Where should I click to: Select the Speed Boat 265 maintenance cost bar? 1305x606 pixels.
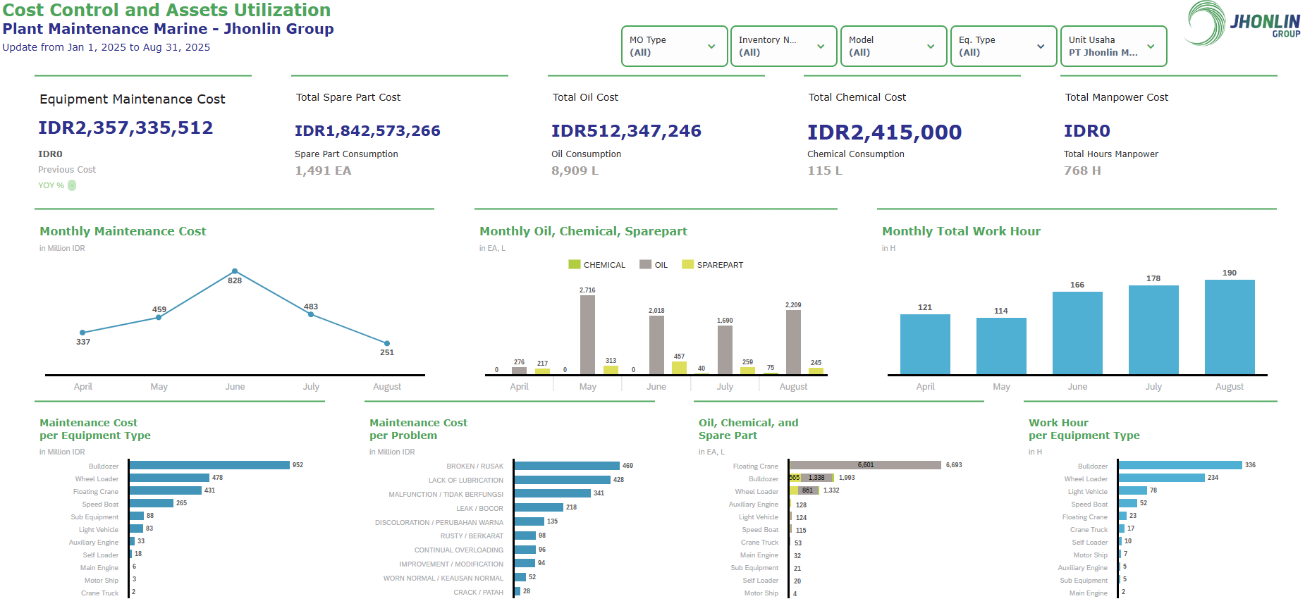click(x=151, y=503)
